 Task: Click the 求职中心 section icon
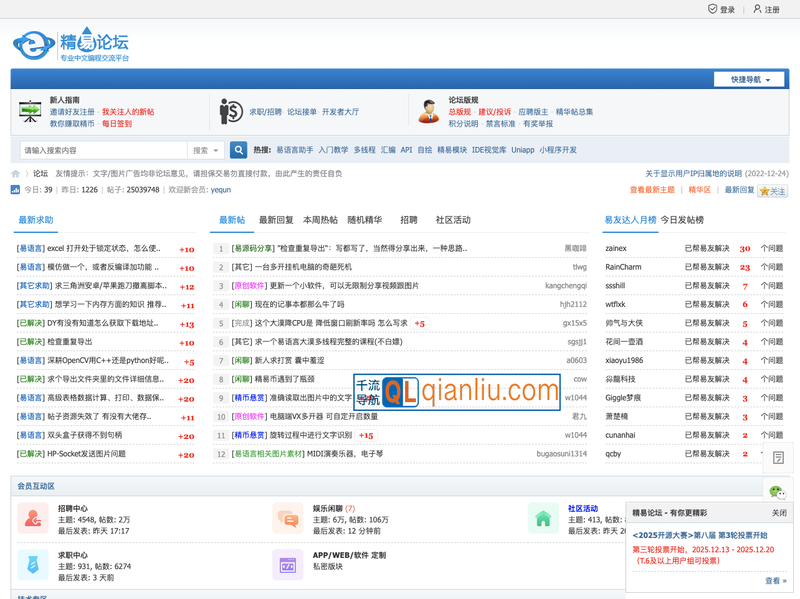click(x=33, y=565)
